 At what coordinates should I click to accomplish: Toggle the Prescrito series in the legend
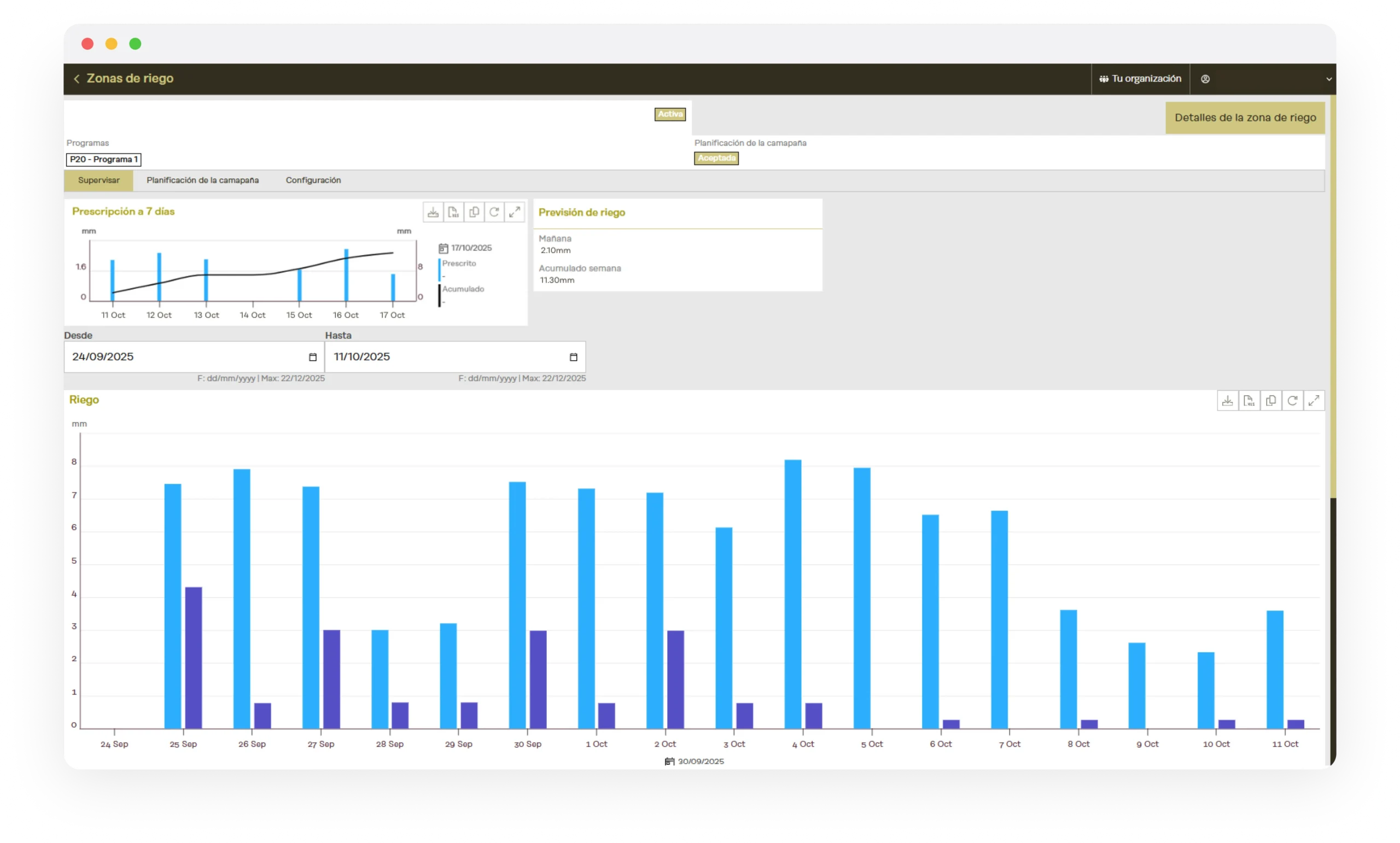pos(458,264)
